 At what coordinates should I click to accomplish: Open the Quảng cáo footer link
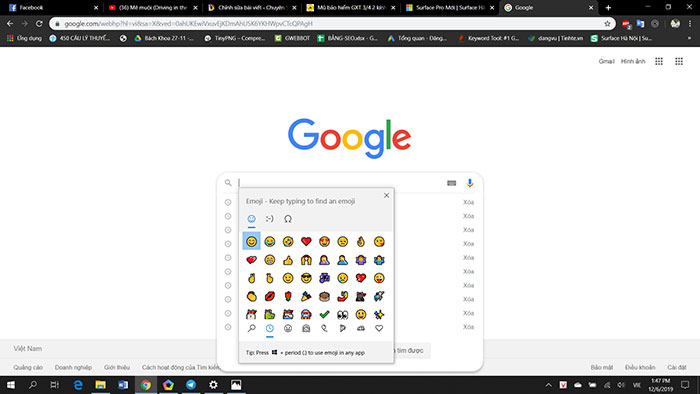(28, 367)
